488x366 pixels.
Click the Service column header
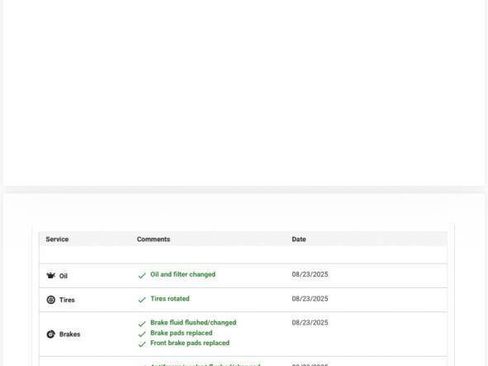[x=57, y=239]
